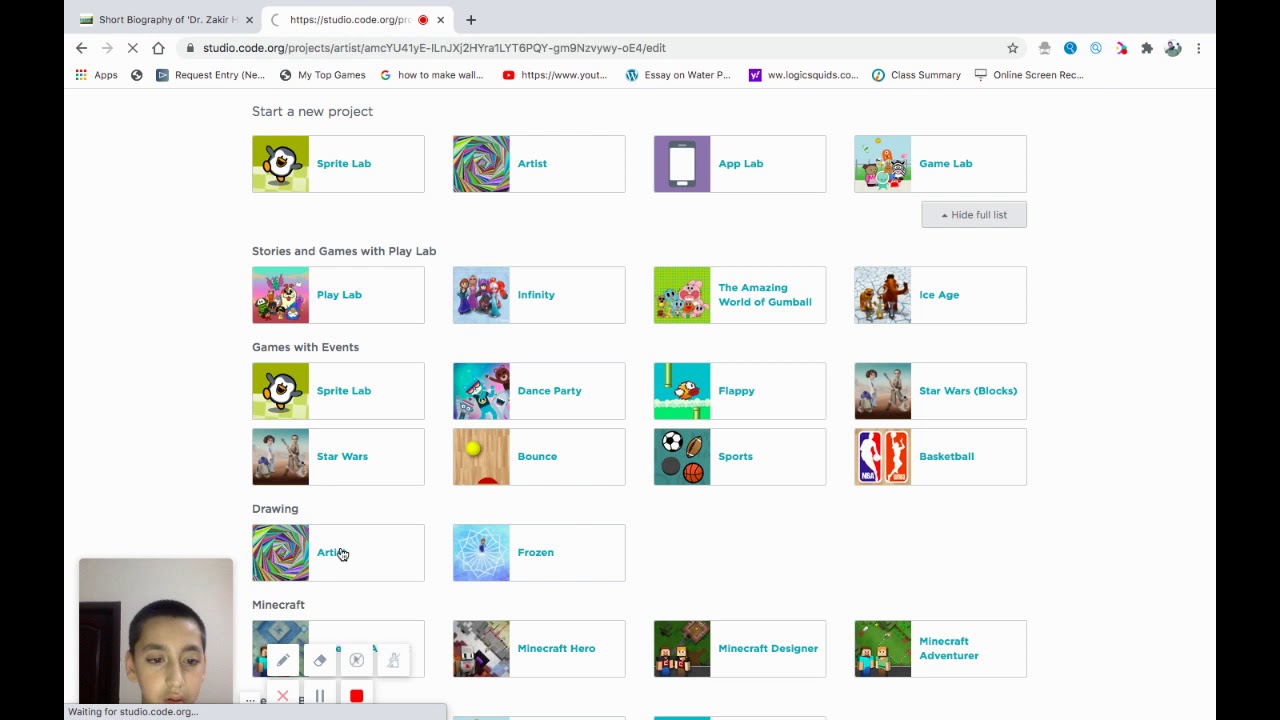The width and height of the screenshot is (1280, 720).
Task: Stop loading the page
Action: [132, 48]
